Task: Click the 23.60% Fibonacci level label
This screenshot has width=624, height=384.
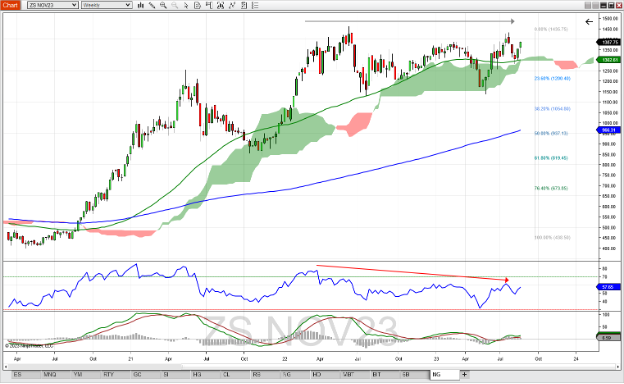Action: (x=552, y=78)
